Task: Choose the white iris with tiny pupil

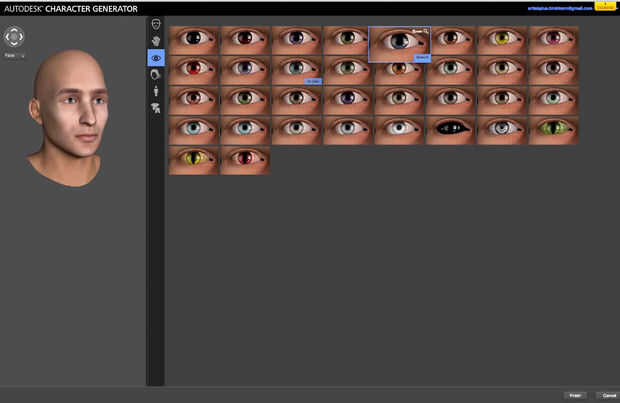Action: 399,130
